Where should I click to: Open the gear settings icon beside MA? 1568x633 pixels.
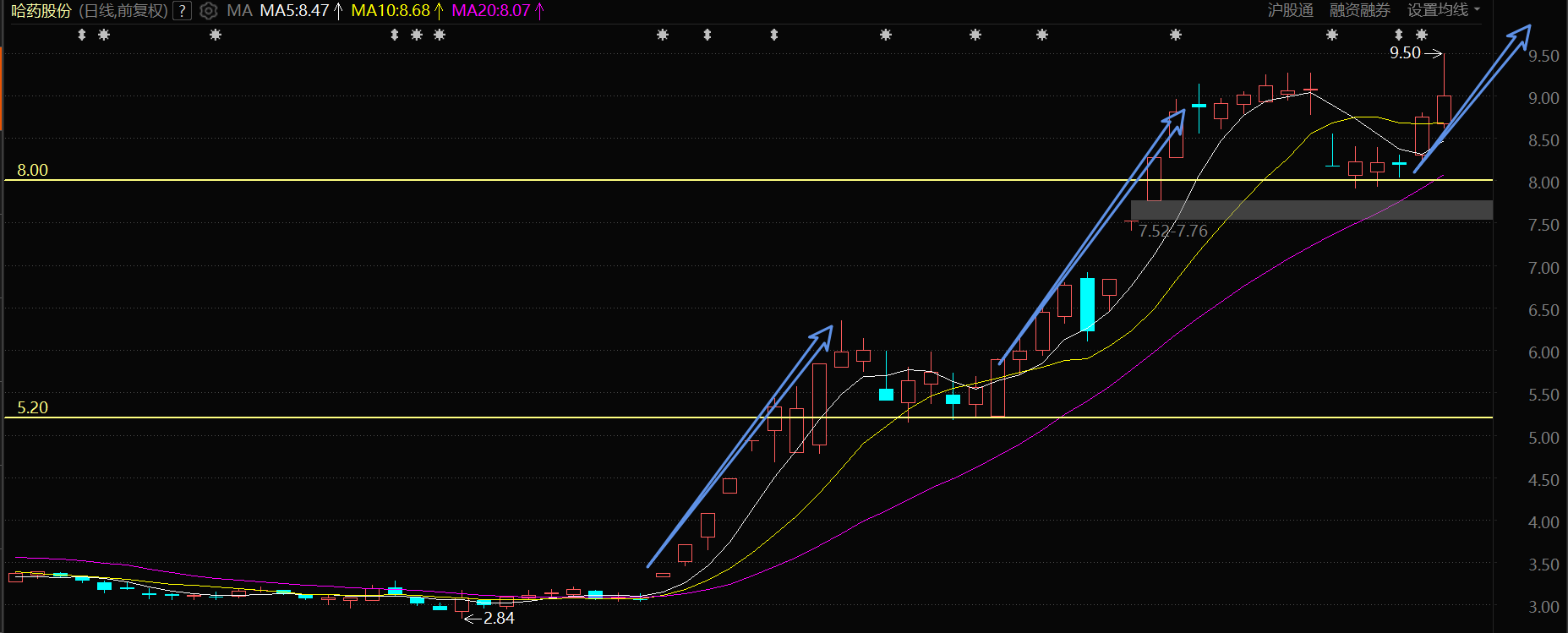[x=208, y=11]
